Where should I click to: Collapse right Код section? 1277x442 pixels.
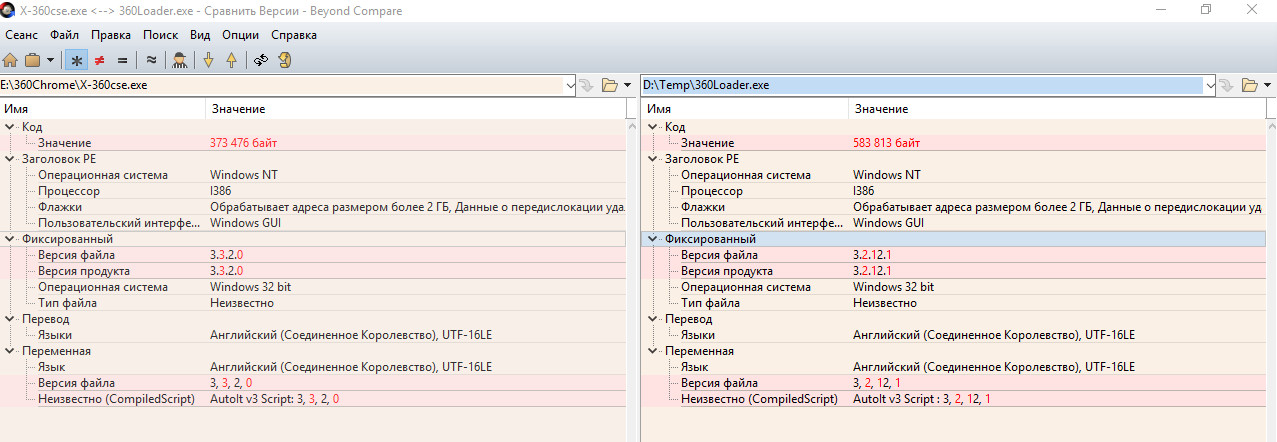coord(653,127)
